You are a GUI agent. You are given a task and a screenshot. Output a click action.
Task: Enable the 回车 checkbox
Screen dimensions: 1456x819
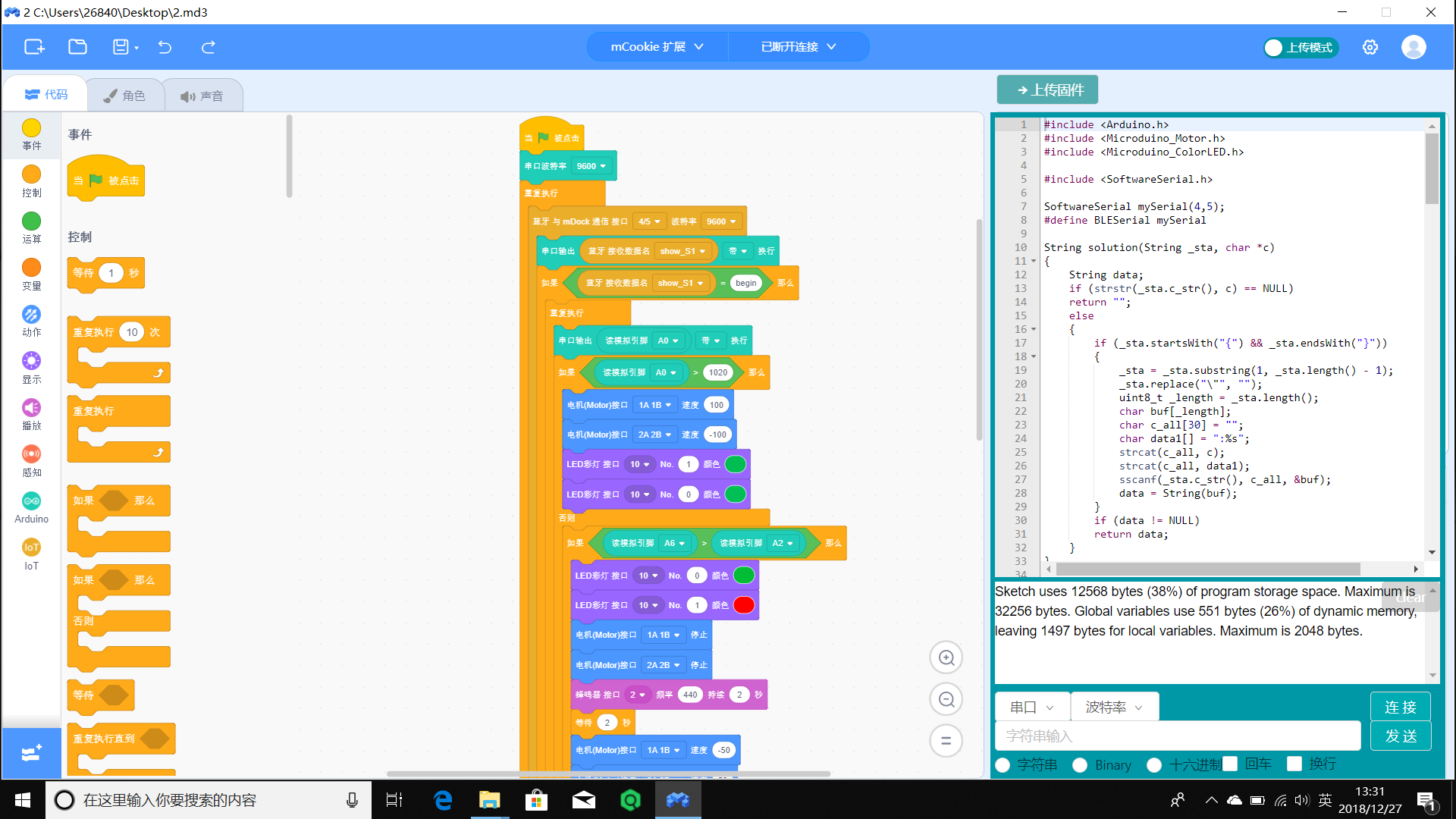tap(1230, 764)
